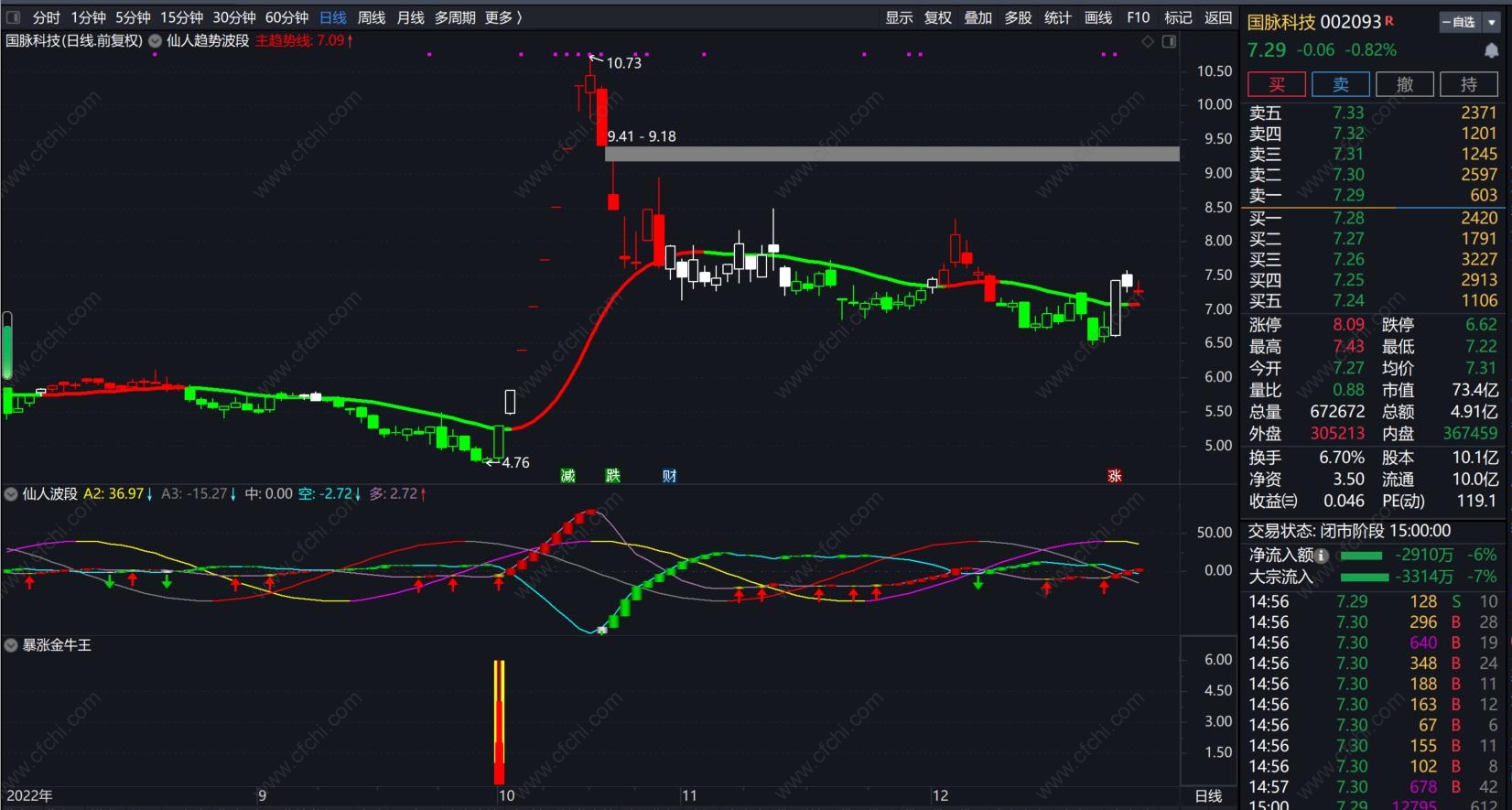The height and width of the screenshot is (810, 1512).
Task: Click the R margin-trading badge beside 002093
Action: 1389,20
